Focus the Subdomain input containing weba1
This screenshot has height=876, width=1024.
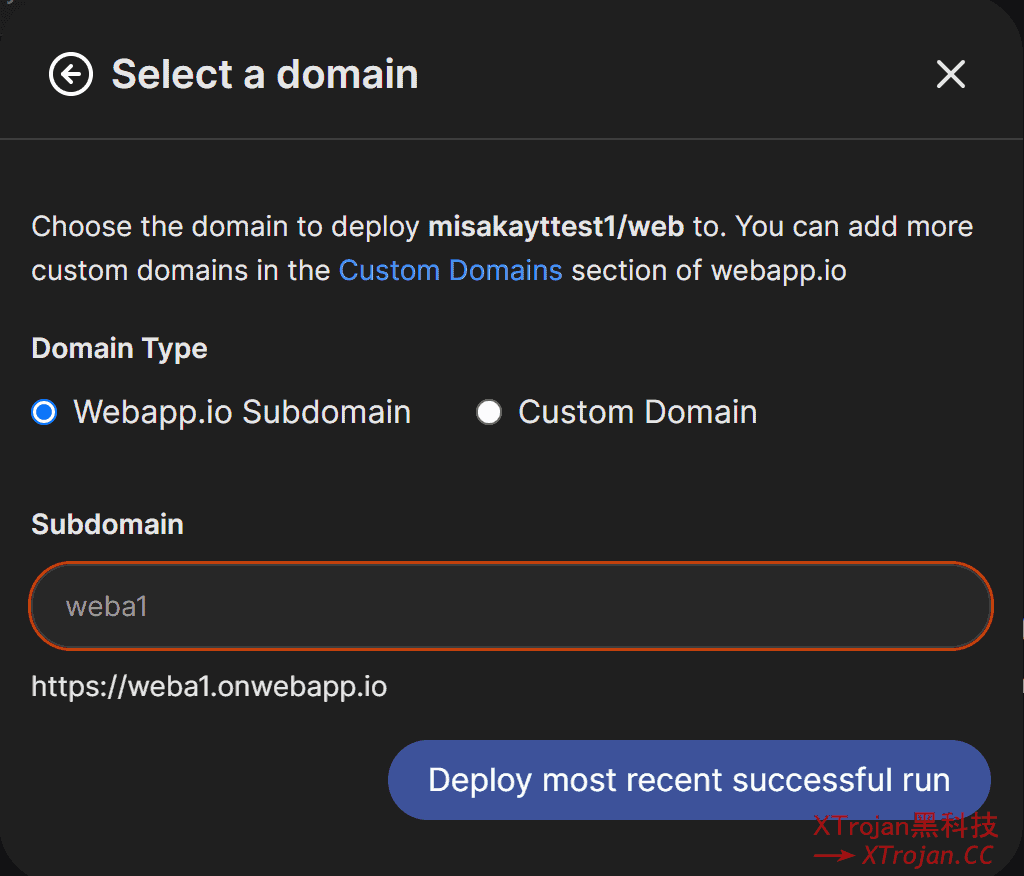(x=511, y=606)
